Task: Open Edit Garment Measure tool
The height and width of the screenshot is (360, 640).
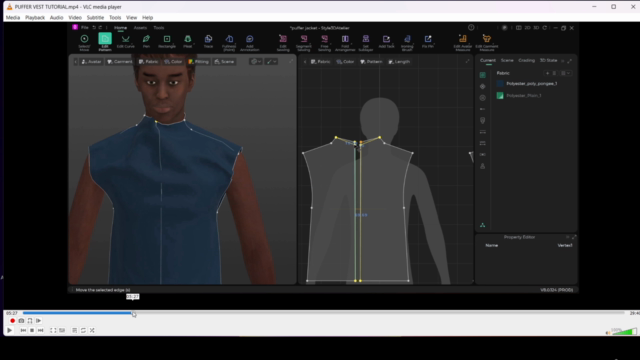Action: [487, 42]
